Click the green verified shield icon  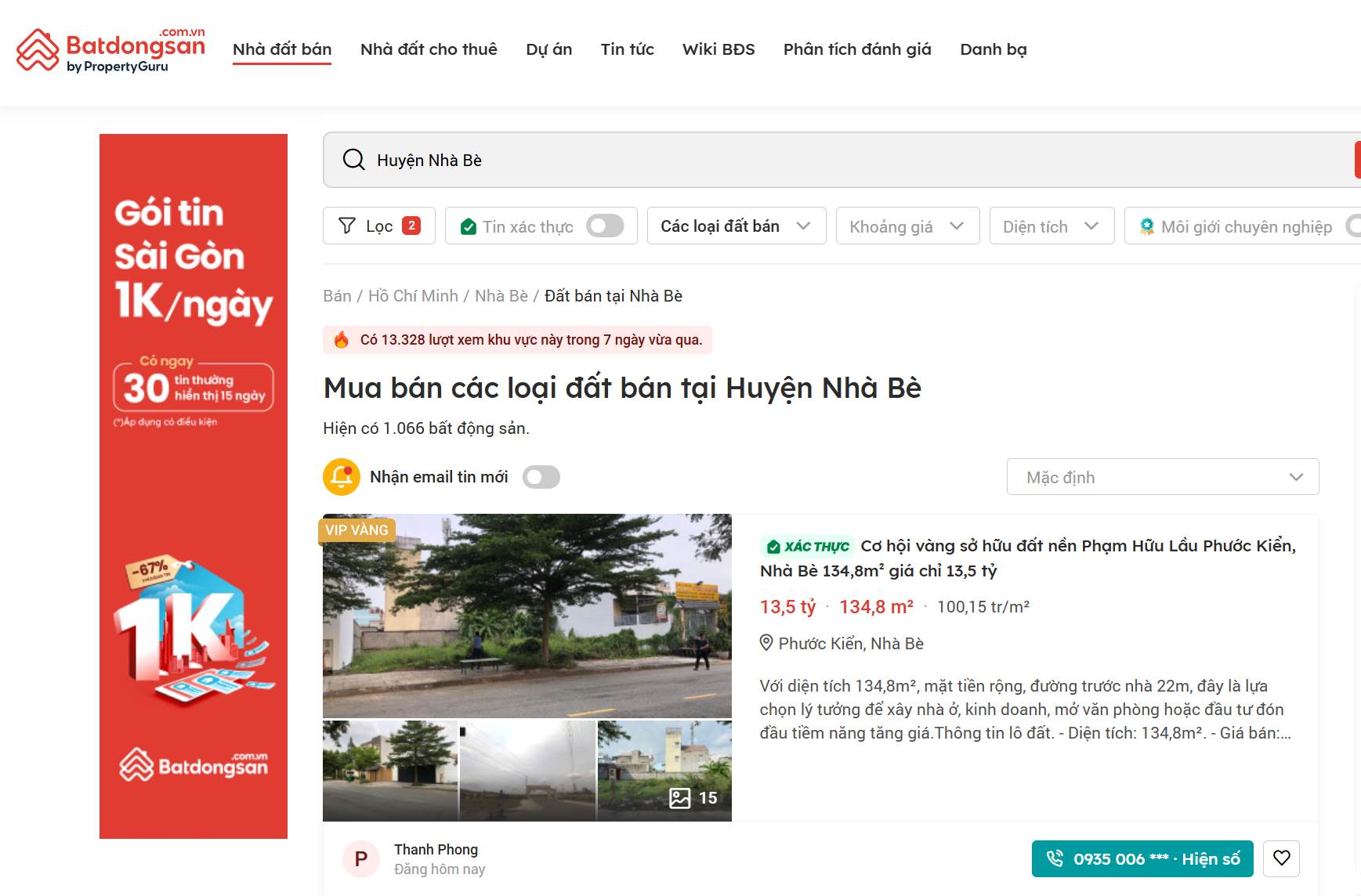(x=469, y=227)
